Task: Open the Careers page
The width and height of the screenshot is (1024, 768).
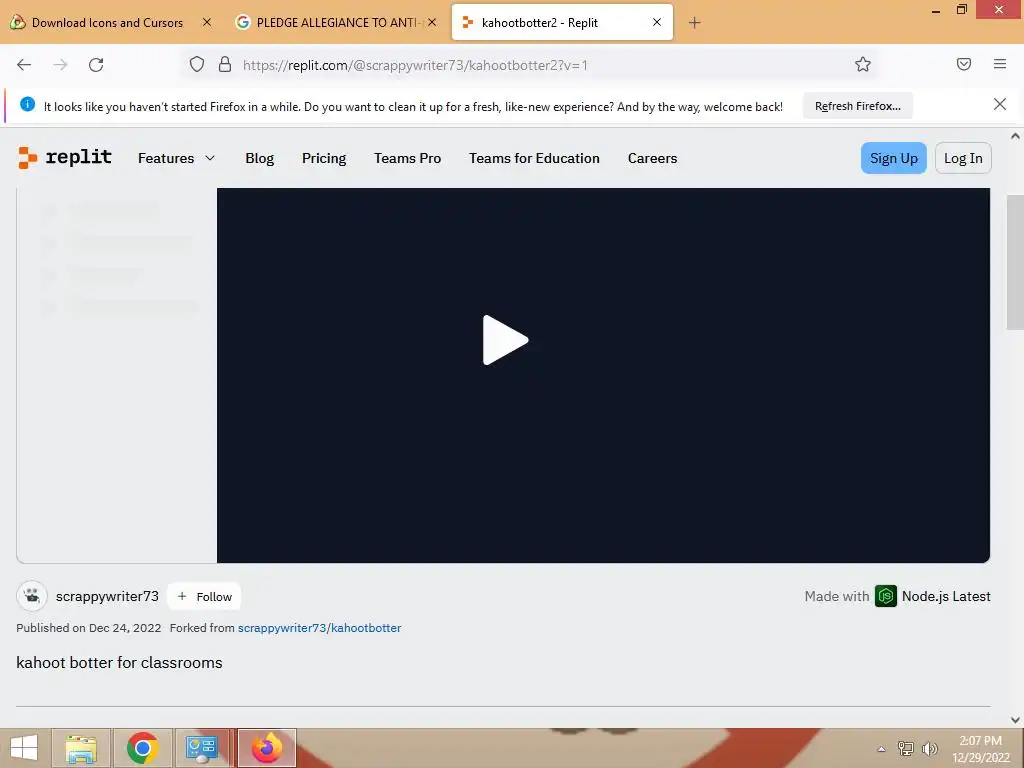Action: point(652,158)
